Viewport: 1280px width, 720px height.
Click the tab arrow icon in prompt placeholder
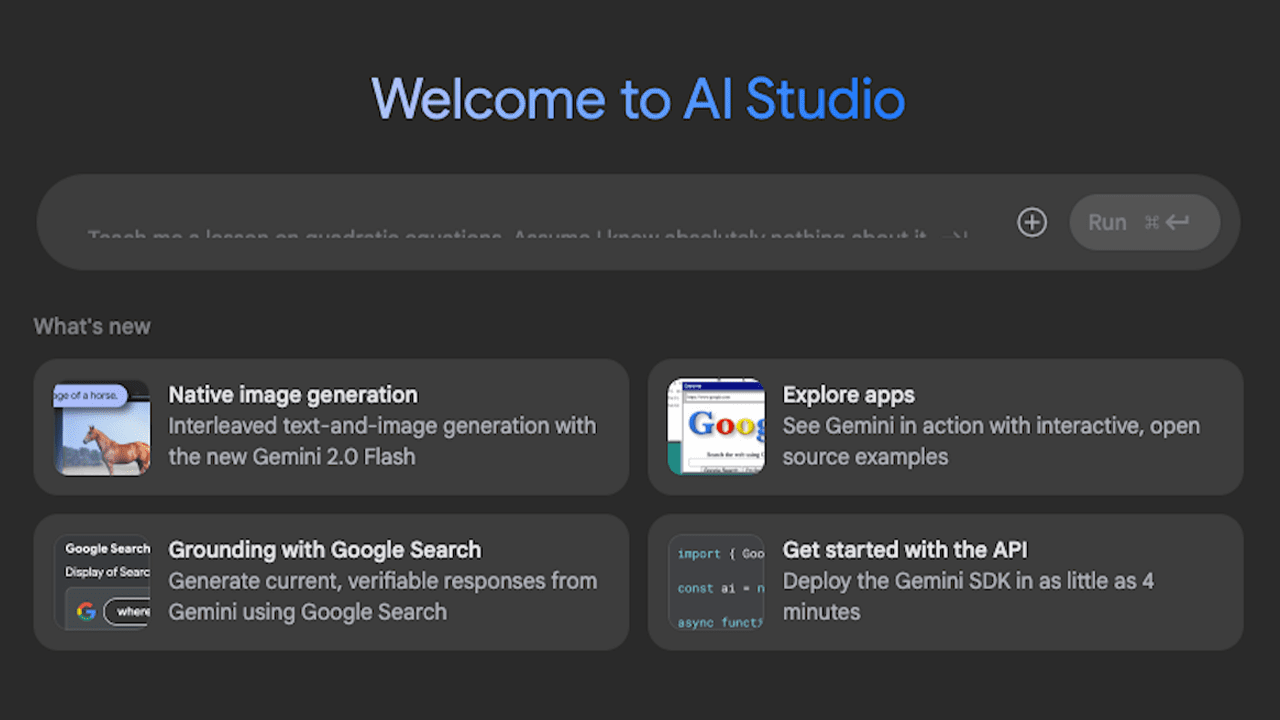tap(955, 237)
